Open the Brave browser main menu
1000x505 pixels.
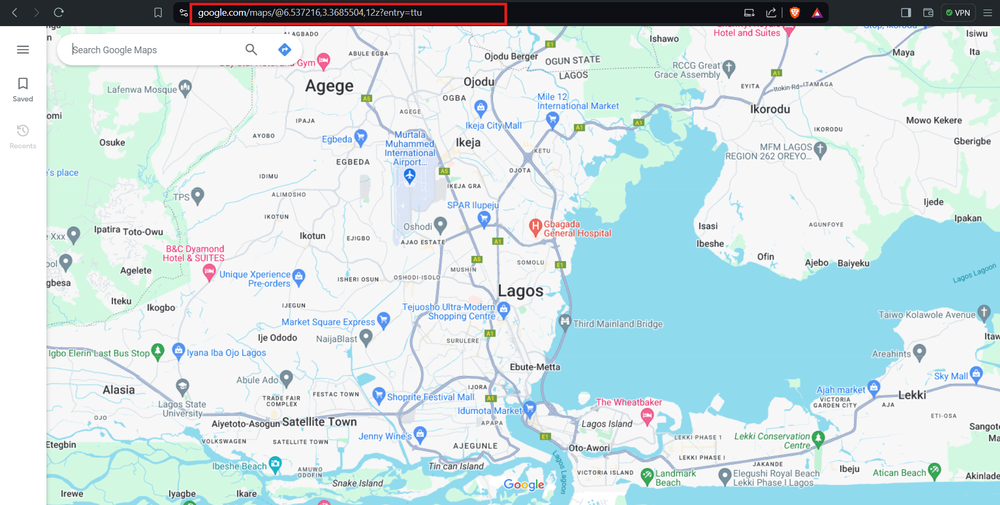tap(986, 13)
